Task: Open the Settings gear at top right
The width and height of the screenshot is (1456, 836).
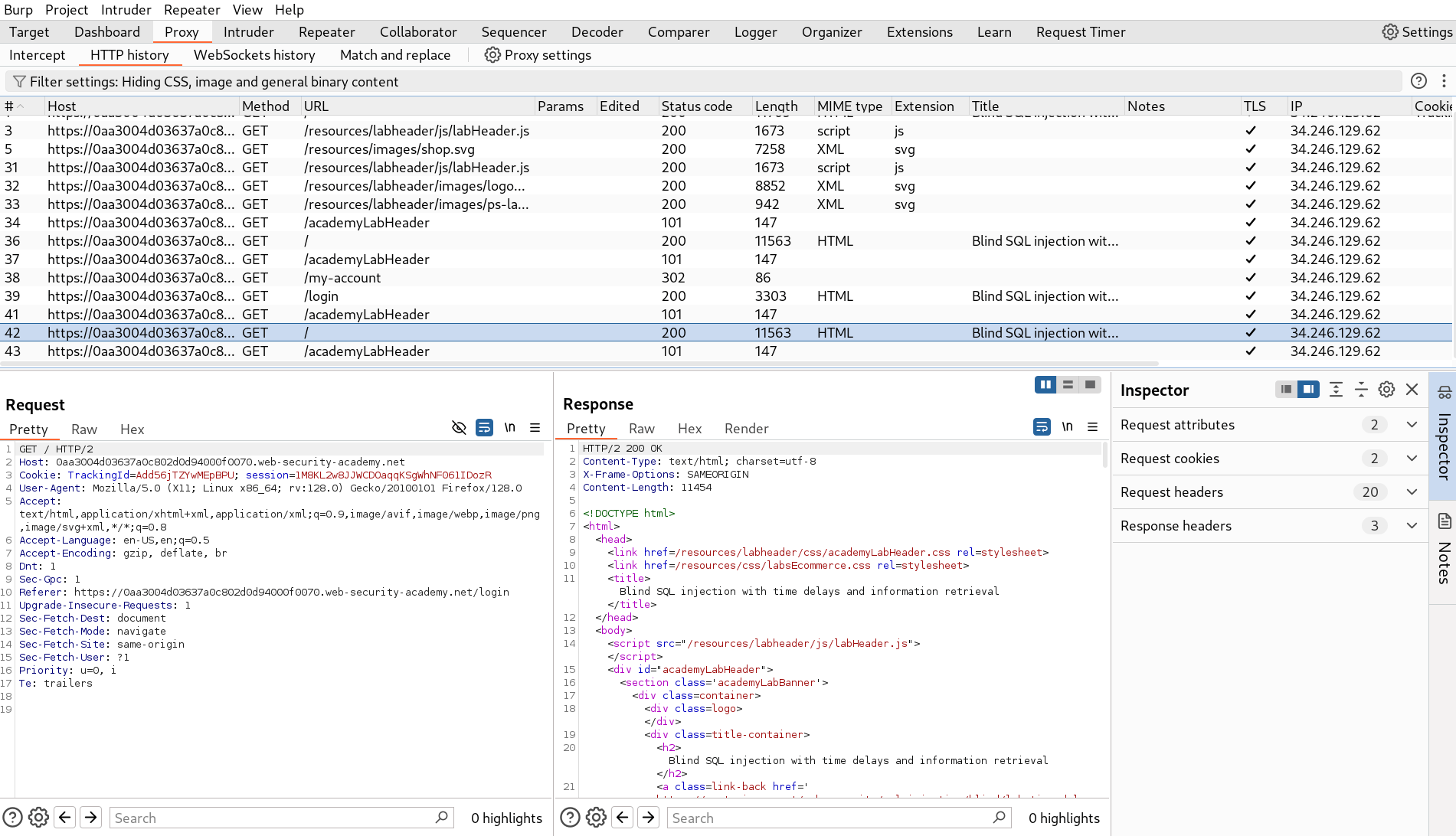Action: 1417,31
